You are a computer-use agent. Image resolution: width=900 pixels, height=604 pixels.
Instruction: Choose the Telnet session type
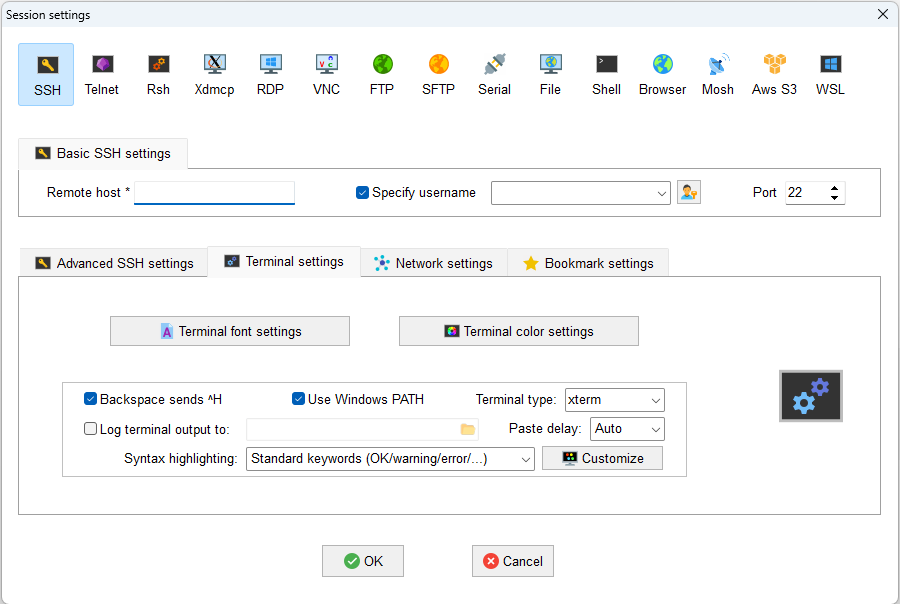102,75
